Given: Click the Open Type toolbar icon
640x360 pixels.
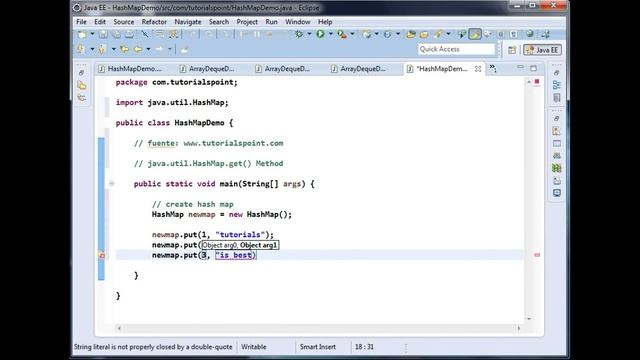Looking at the screenshot, I should point(411,35).
